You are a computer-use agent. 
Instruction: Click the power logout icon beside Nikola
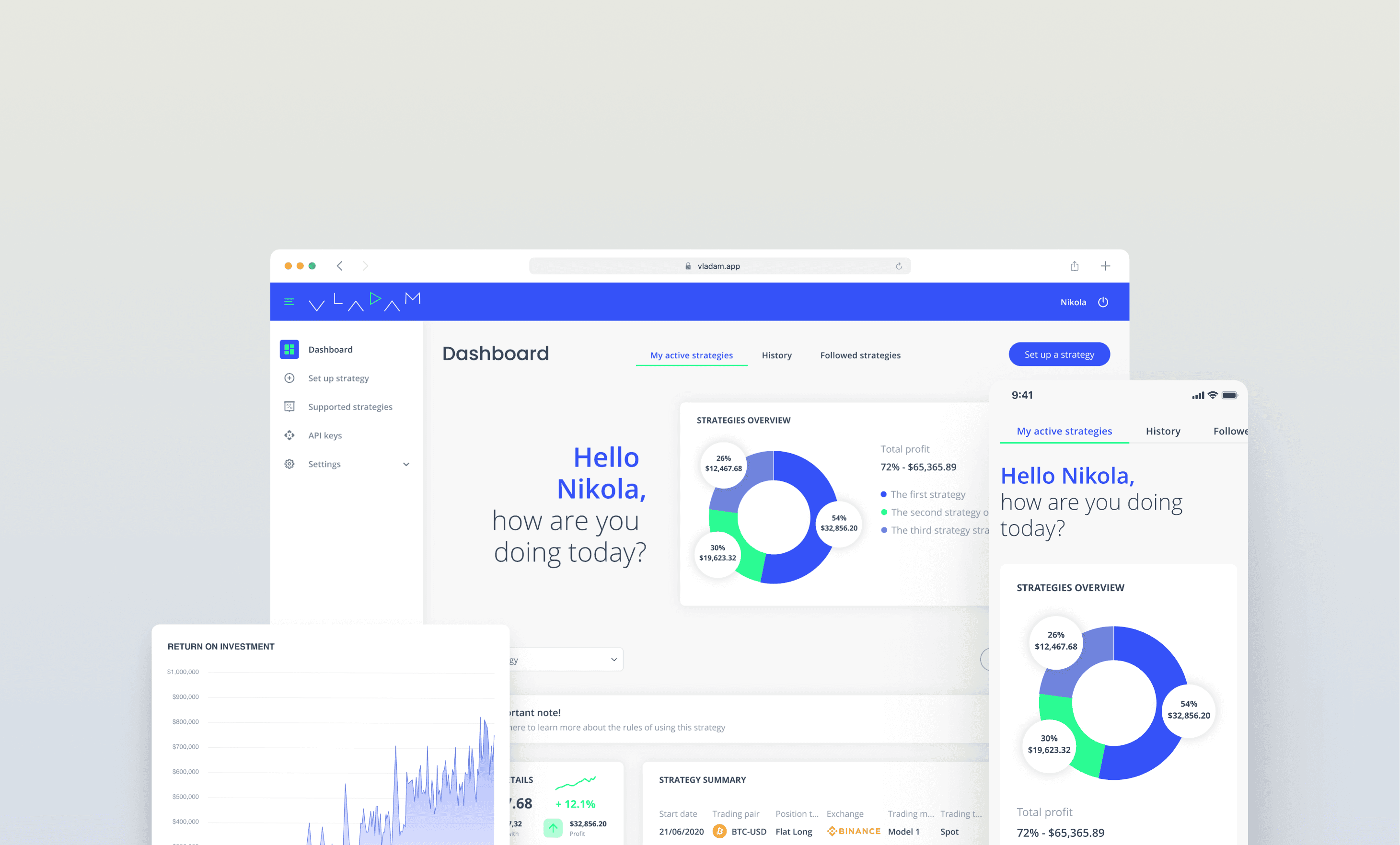(1103, 302)
